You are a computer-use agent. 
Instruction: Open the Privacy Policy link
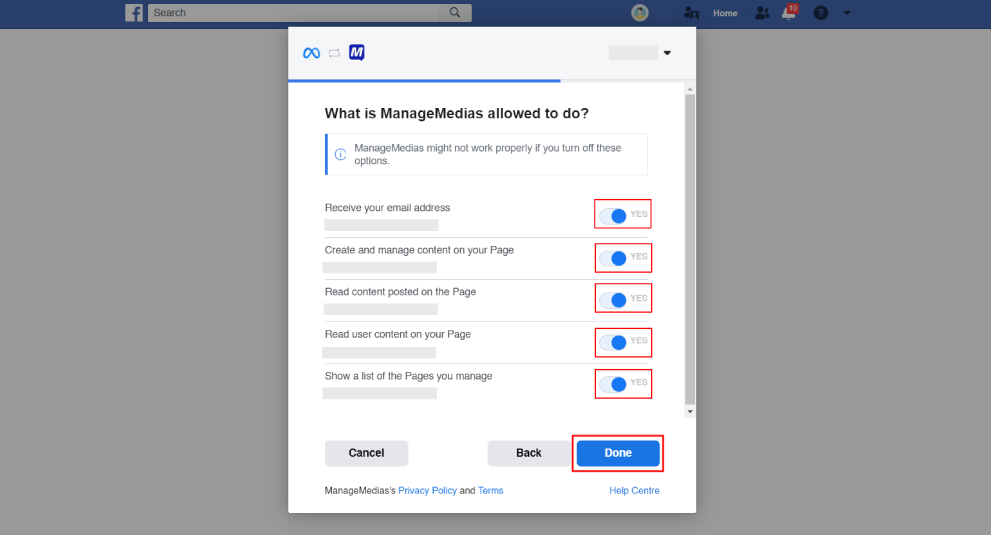[427, 491]
